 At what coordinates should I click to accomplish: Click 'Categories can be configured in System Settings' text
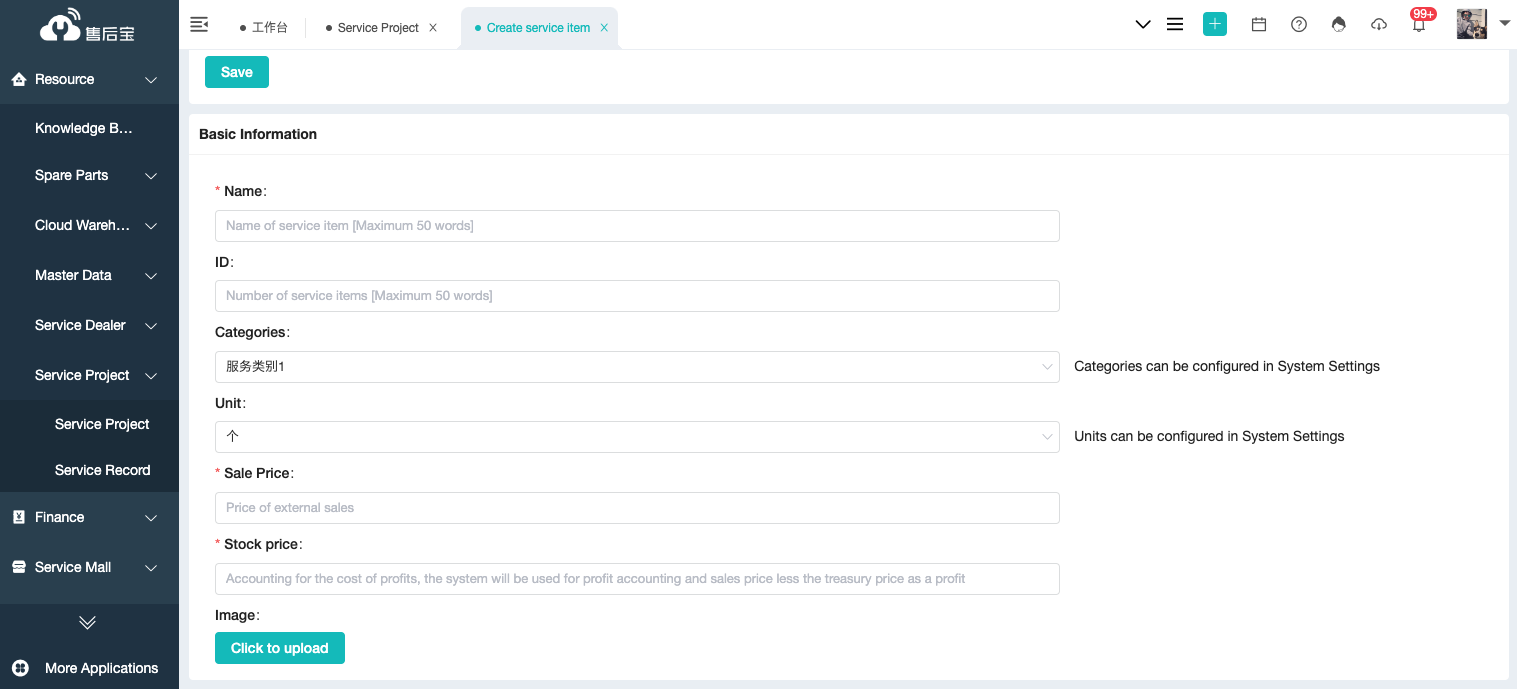(x=1227, y=366)
